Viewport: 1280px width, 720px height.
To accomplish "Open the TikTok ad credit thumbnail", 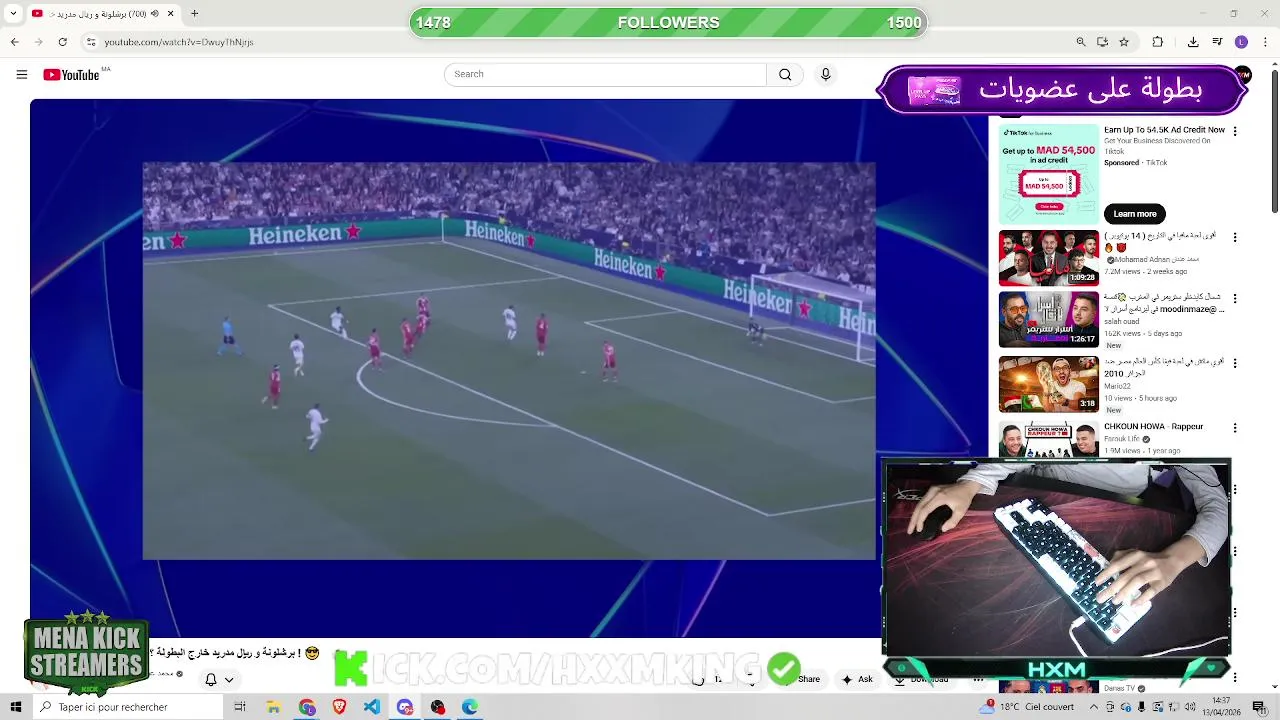I will click(x=1048, y=174).
